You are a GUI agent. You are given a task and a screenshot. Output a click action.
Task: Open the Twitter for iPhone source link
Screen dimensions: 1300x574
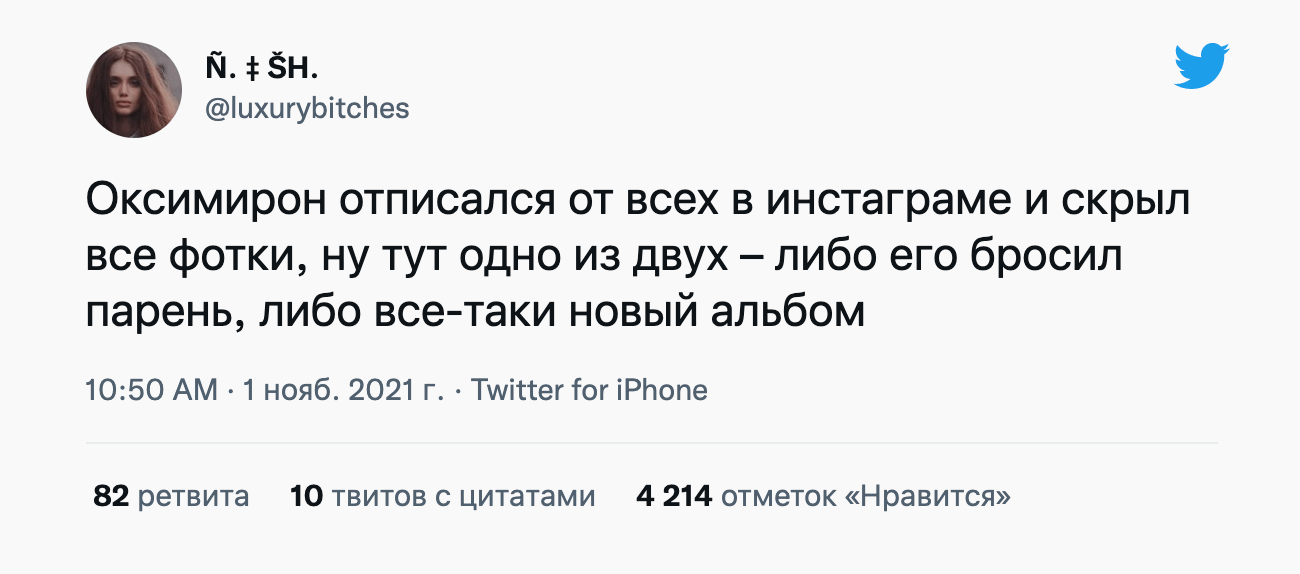pos(589,390)
